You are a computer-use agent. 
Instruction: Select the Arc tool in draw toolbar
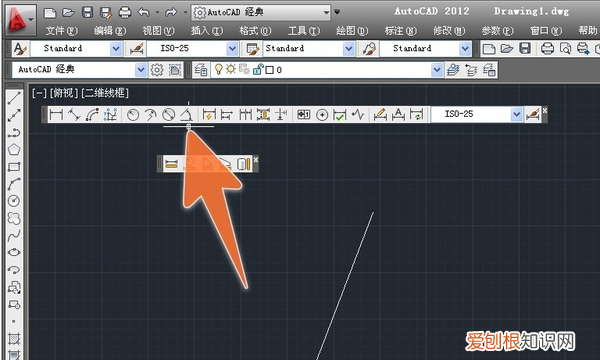click(x=14, y=184)
